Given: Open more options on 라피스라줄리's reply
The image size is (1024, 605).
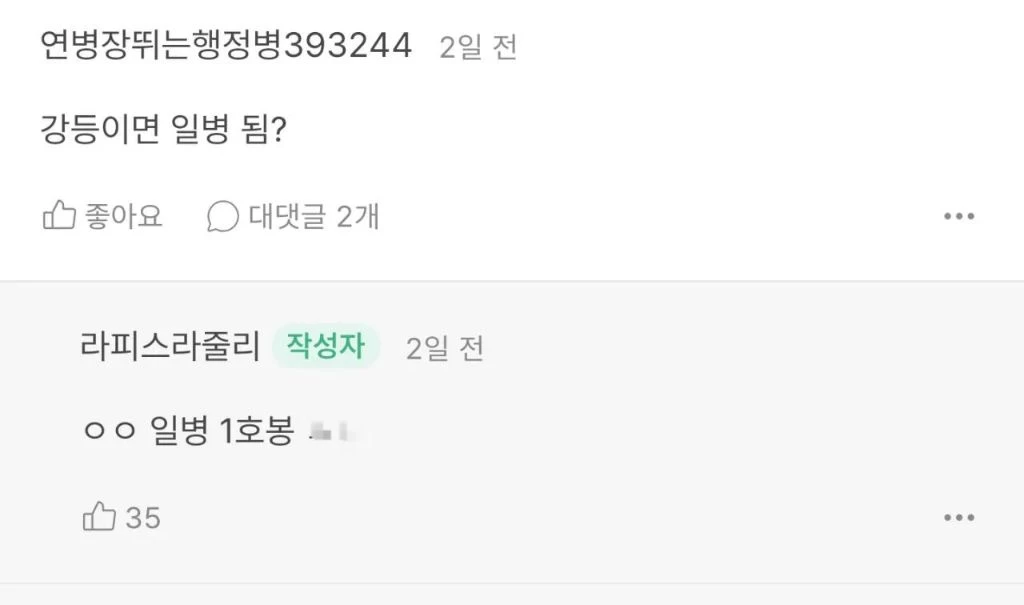Looking at the screenshot, I should [x=959, y=517].
